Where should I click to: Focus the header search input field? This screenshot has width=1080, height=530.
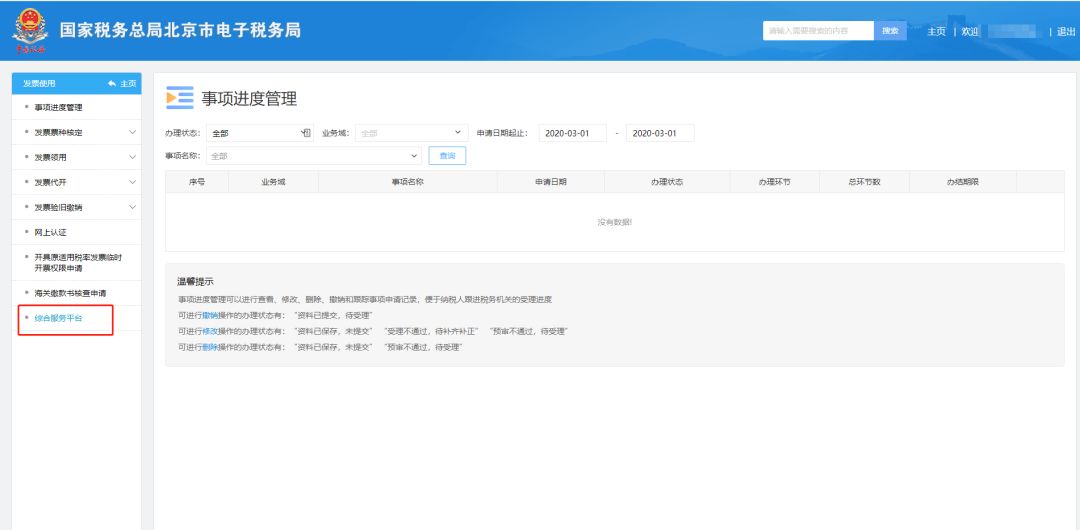(x=818, y=31)
